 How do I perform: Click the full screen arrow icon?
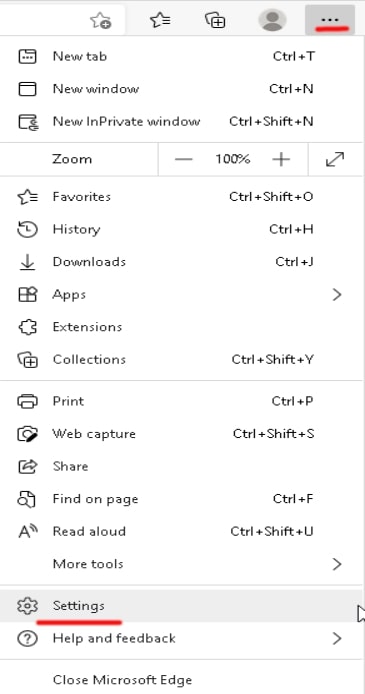coord(335,159)
